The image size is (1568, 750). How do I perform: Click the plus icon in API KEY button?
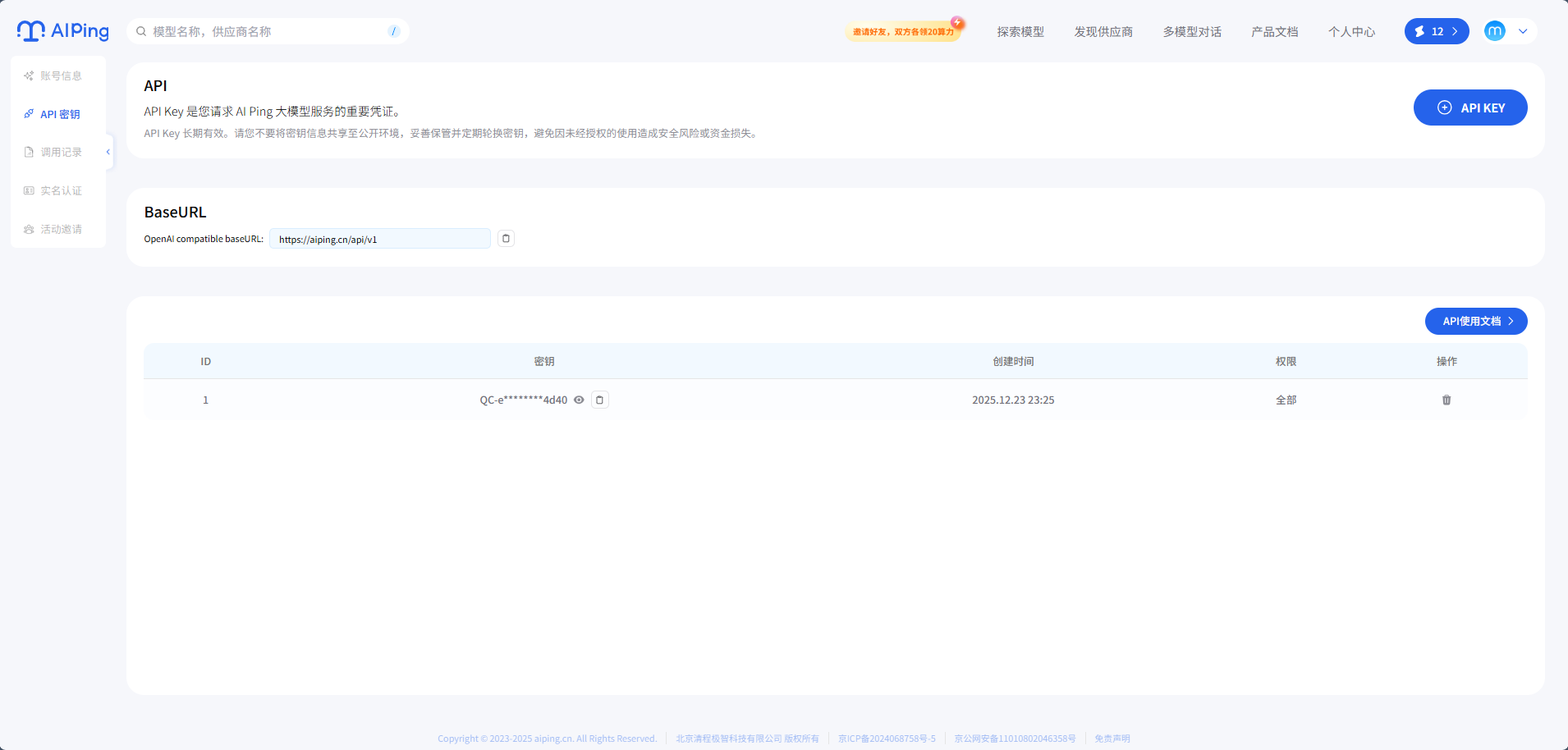[1445, 107]
